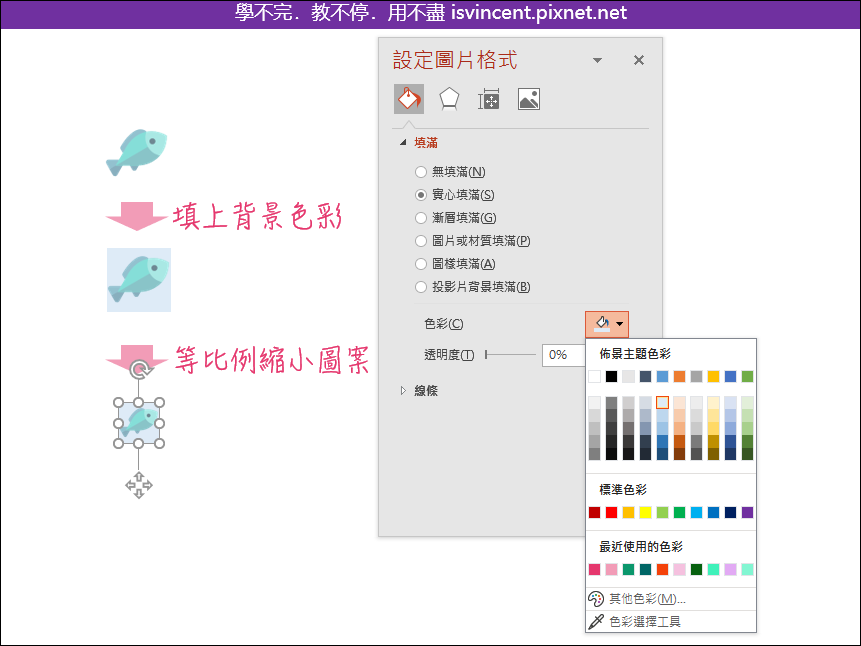Click the 等比例縮小圖案 handwritten text
Image resolution: width=861 pixels, height=646 pixels.
(272, 360)
